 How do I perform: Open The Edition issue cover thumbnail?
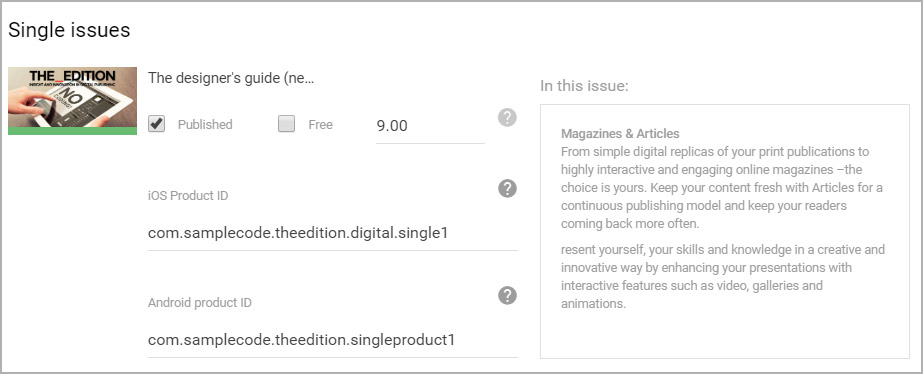[x=72, y=97]
